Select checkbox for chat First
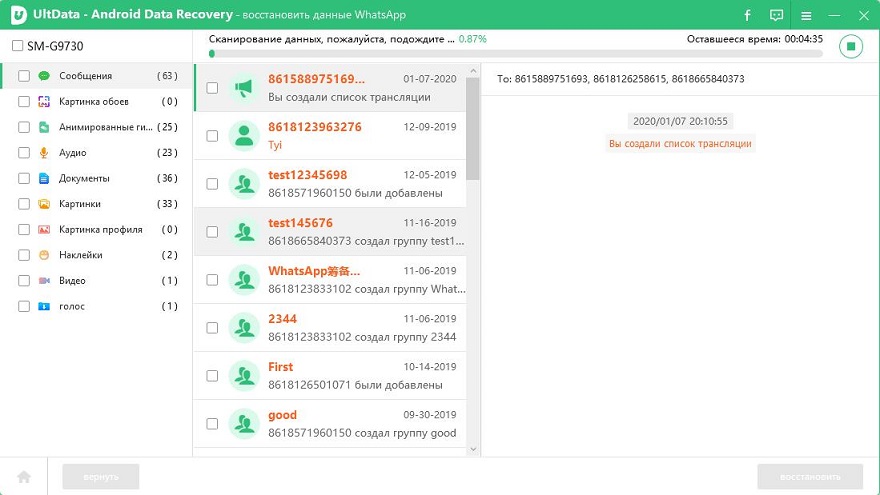 (212, 375)
